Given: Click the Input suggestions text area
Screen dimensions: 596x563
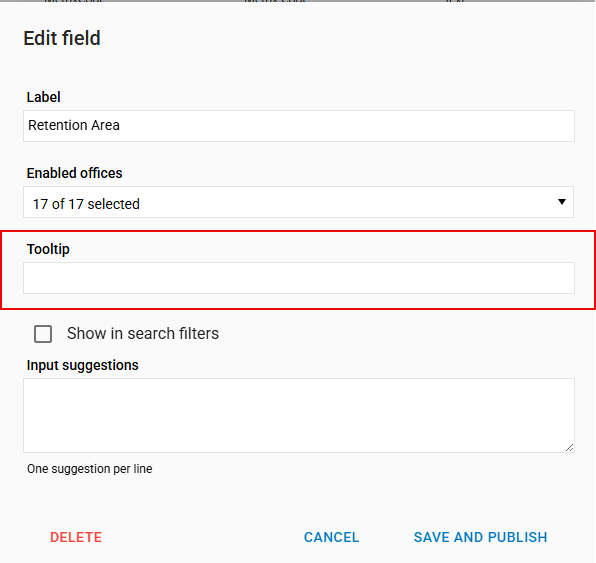Looking at the screenshot, I should [299, 416].
